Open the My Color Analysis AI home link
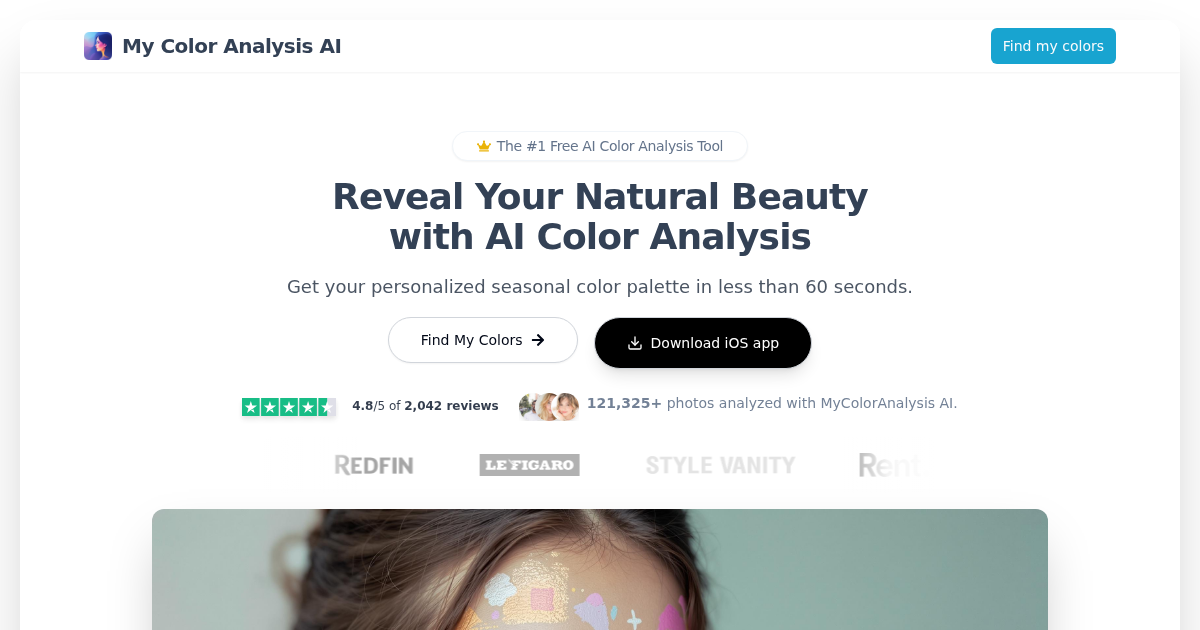The width and height of the screenshot is (1200, 630). [x=213, y=46]
